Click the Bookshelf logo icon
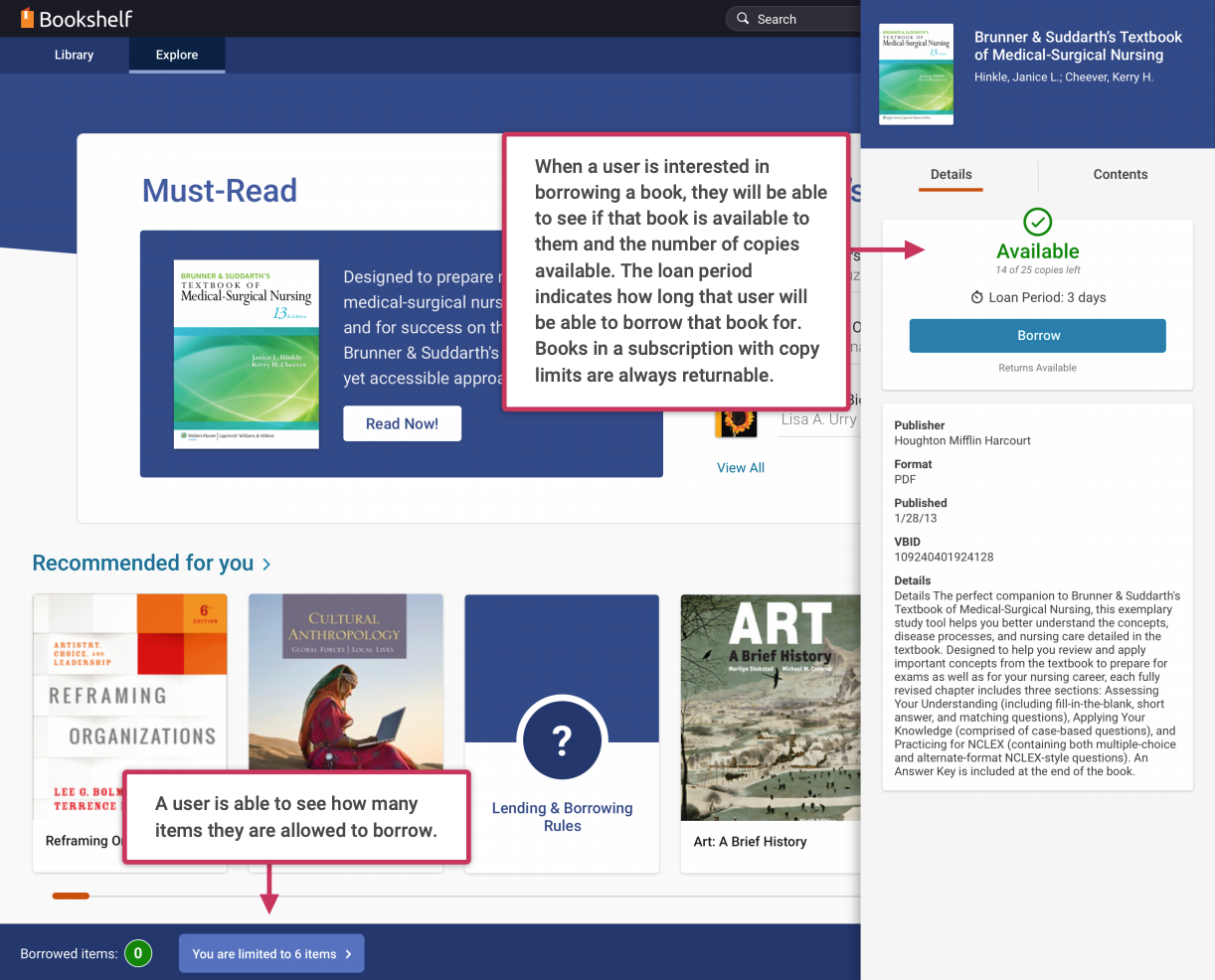This screenshot has width=1215, height=980. [27, 18]
